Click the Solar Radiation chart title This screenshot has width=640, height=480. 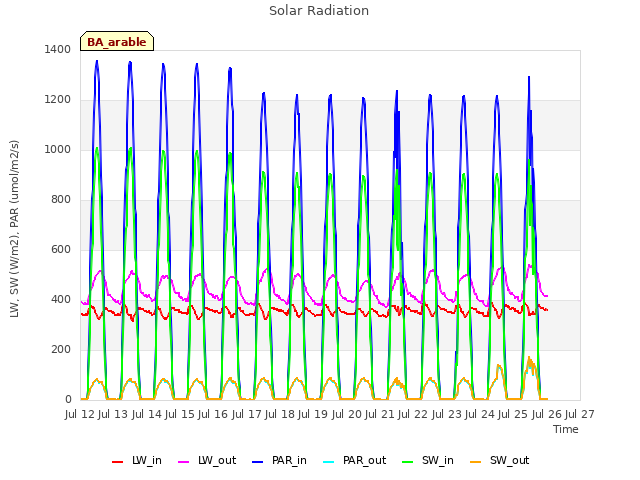coord(319,11)
